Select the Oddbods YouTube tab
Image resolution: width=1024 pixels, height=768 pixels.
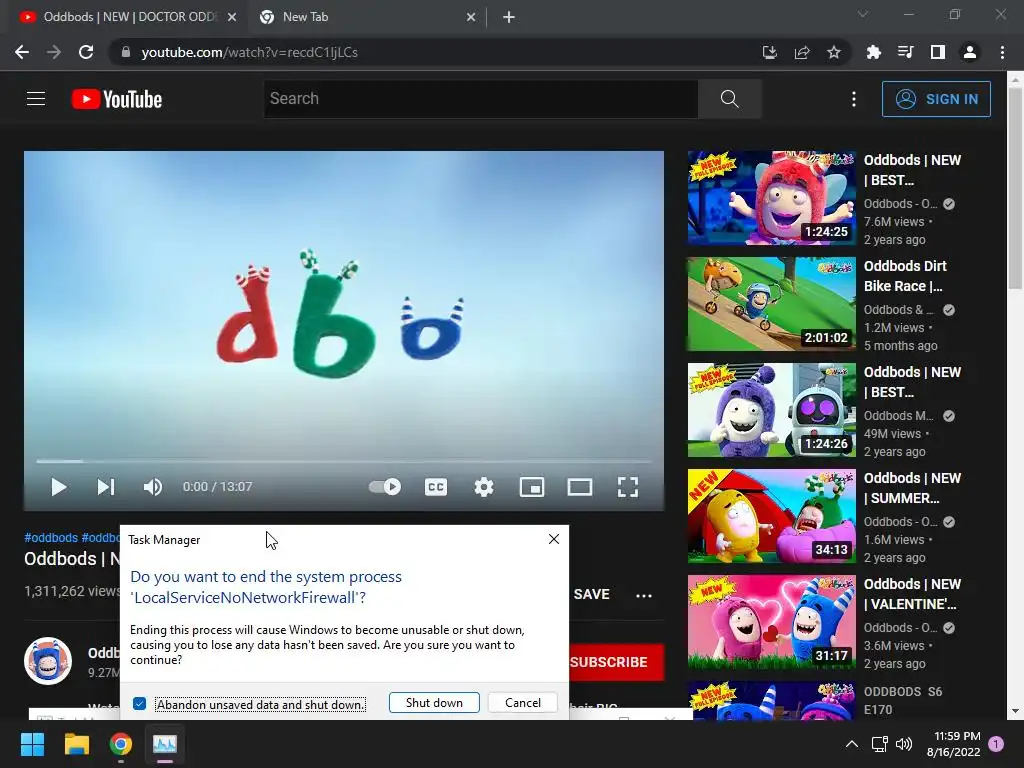[127, 17]
